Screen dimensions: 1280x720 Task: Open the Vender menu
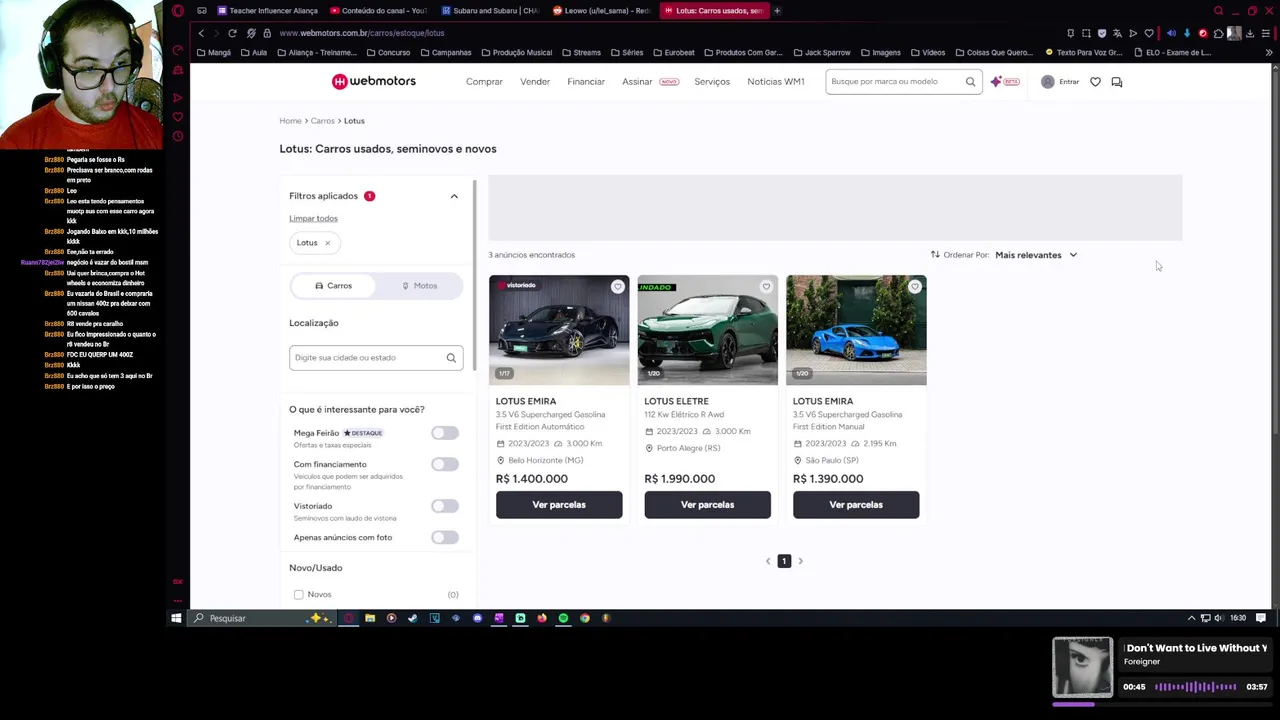coord(535,82)
